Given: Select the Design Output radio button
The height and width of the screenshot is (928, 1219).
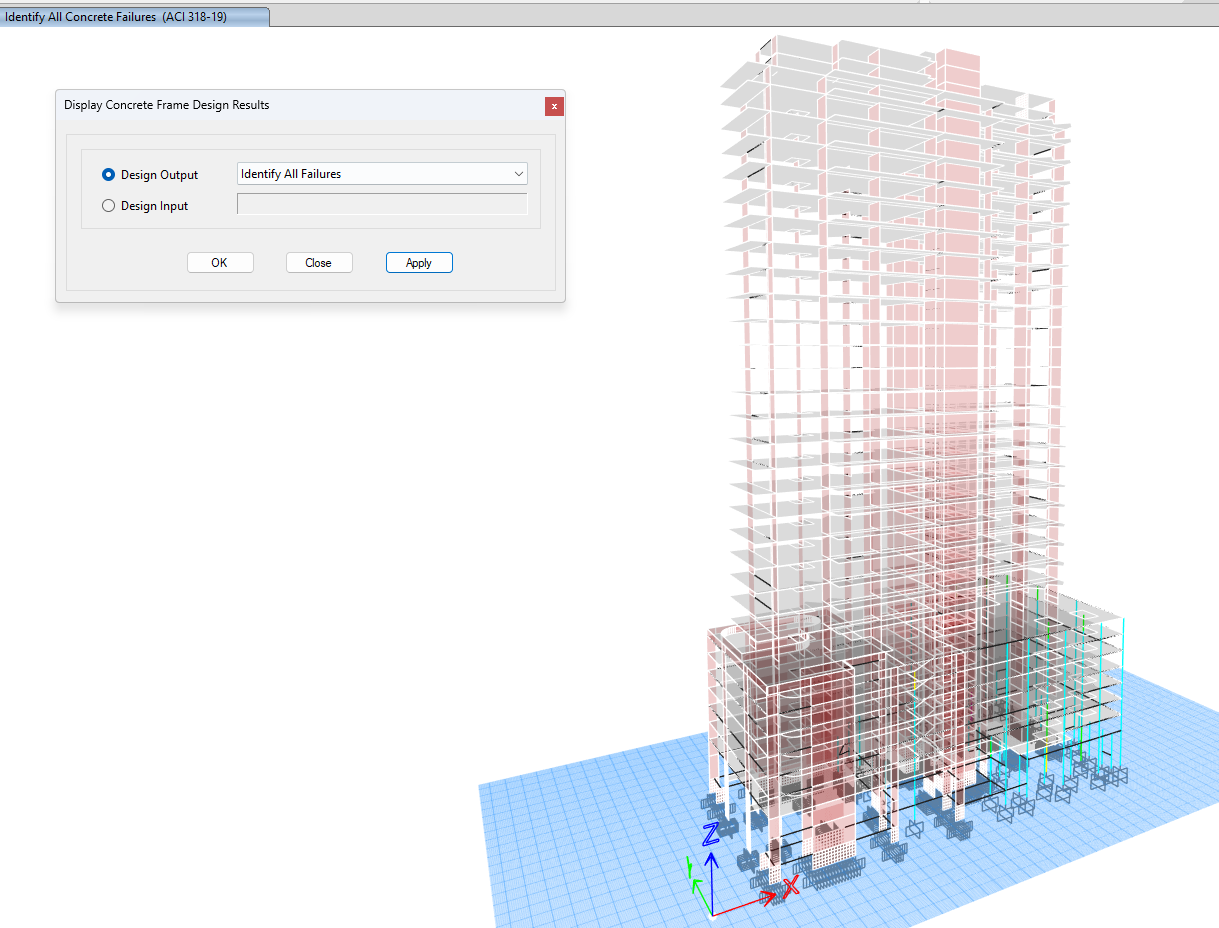Looking at the screenshot, I should tap(109, 175).
